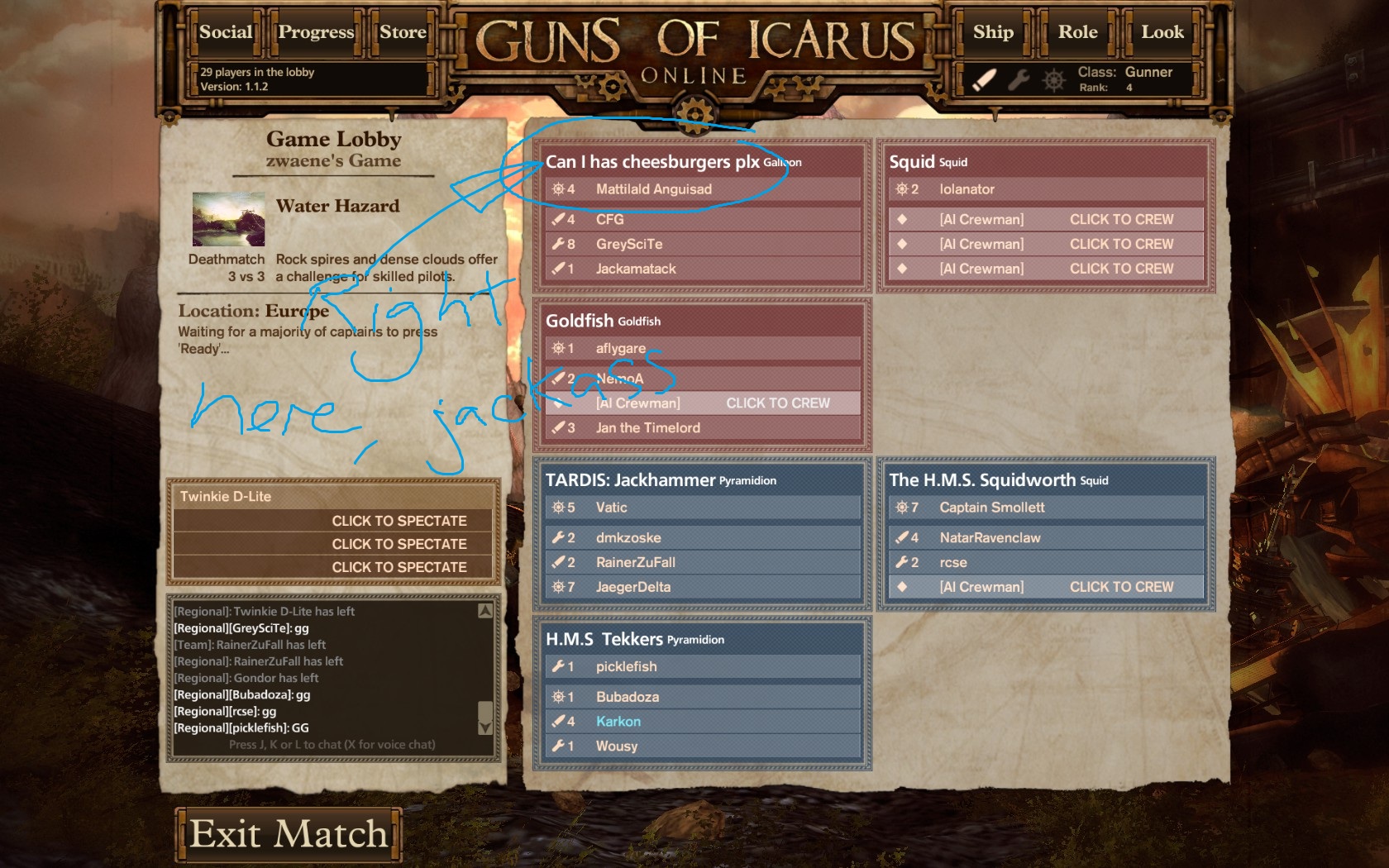Click the gunner icon beside Karkon
The height and width of the screenshot is (868, 1389).
pos(558,721)
